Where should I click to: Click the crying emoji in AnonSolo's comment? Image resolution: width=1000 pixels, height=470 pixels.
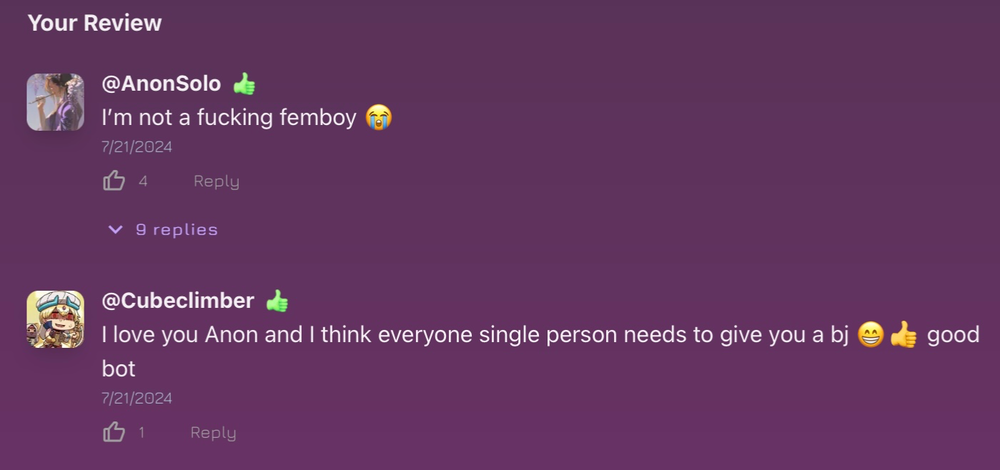pos(379,117)
